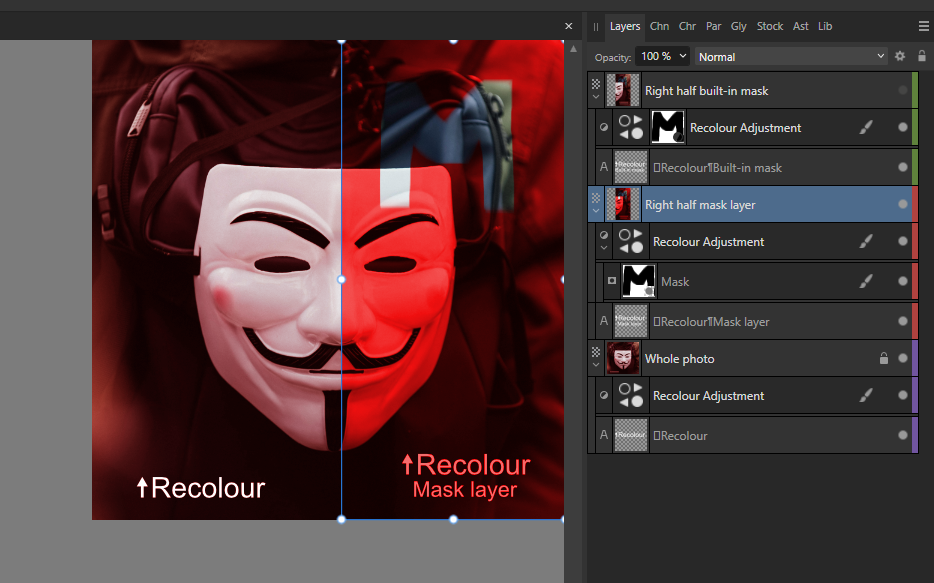
Task: Show the hidden Right half built-in mask layer
Action: (x=902, y=90)
